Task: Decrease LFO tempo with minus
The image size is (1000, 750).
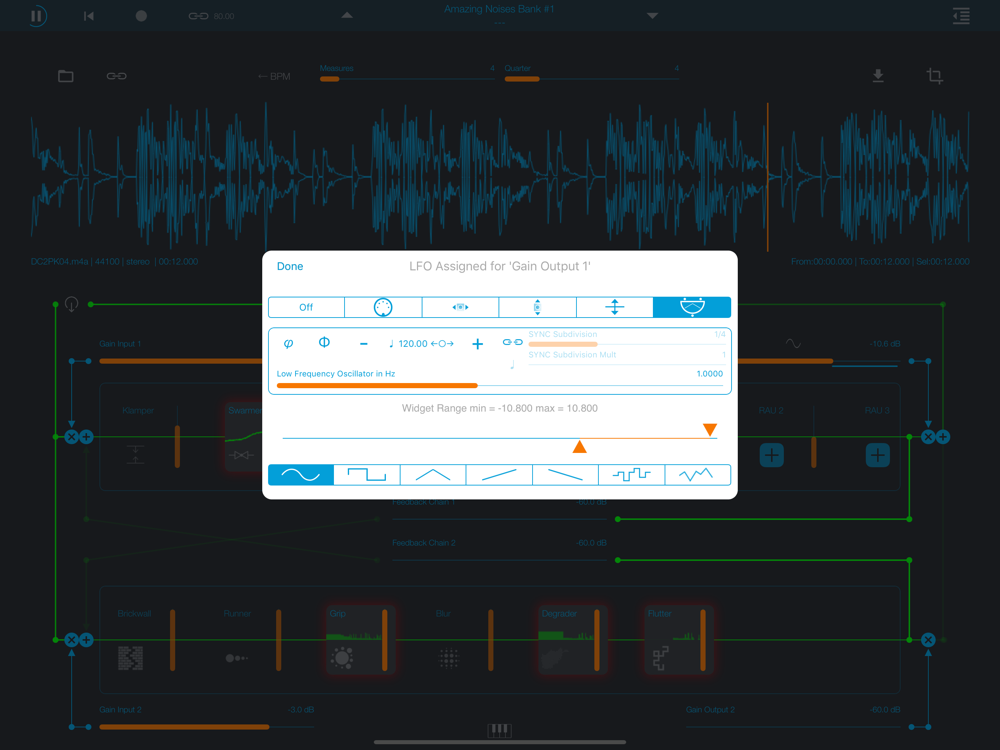Action: (364, 344)
